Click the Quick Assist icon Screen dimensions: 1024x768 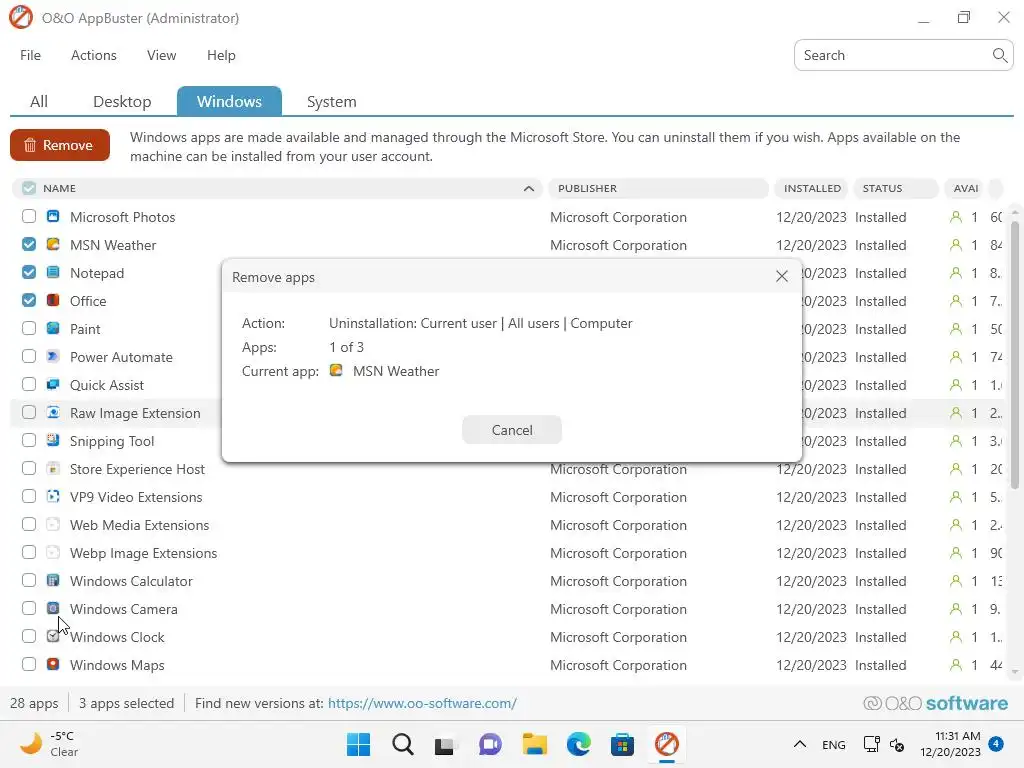point(53,385)
